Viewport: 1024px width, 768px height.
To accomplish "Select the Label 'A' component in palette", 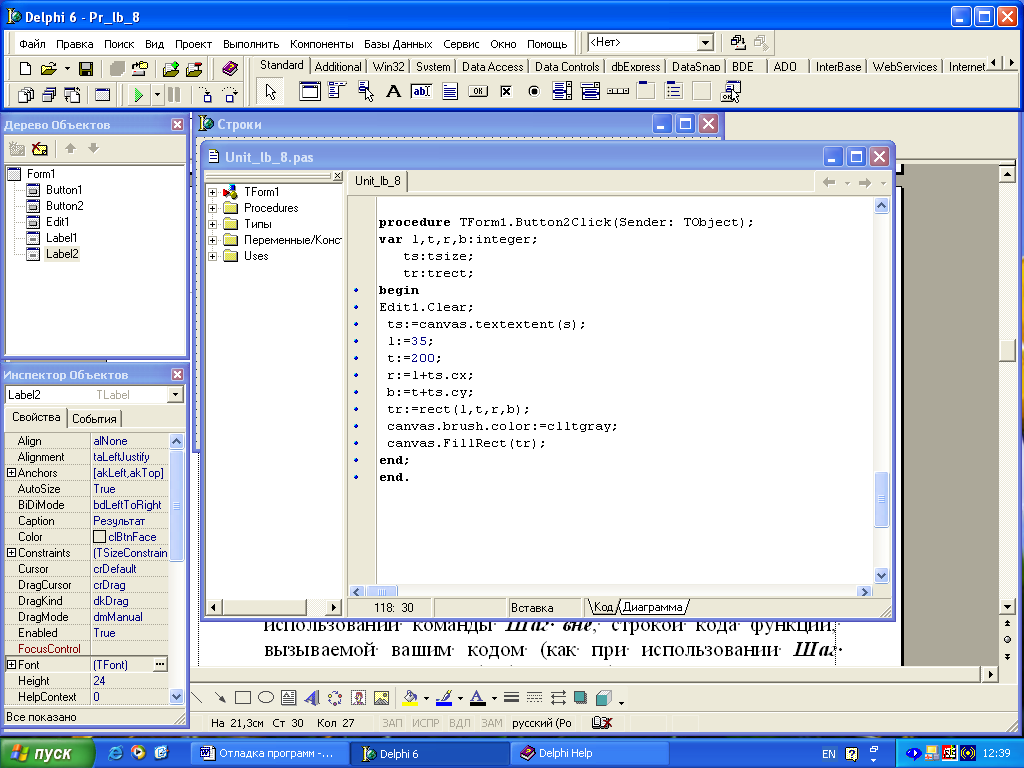I will coord(393,91).
